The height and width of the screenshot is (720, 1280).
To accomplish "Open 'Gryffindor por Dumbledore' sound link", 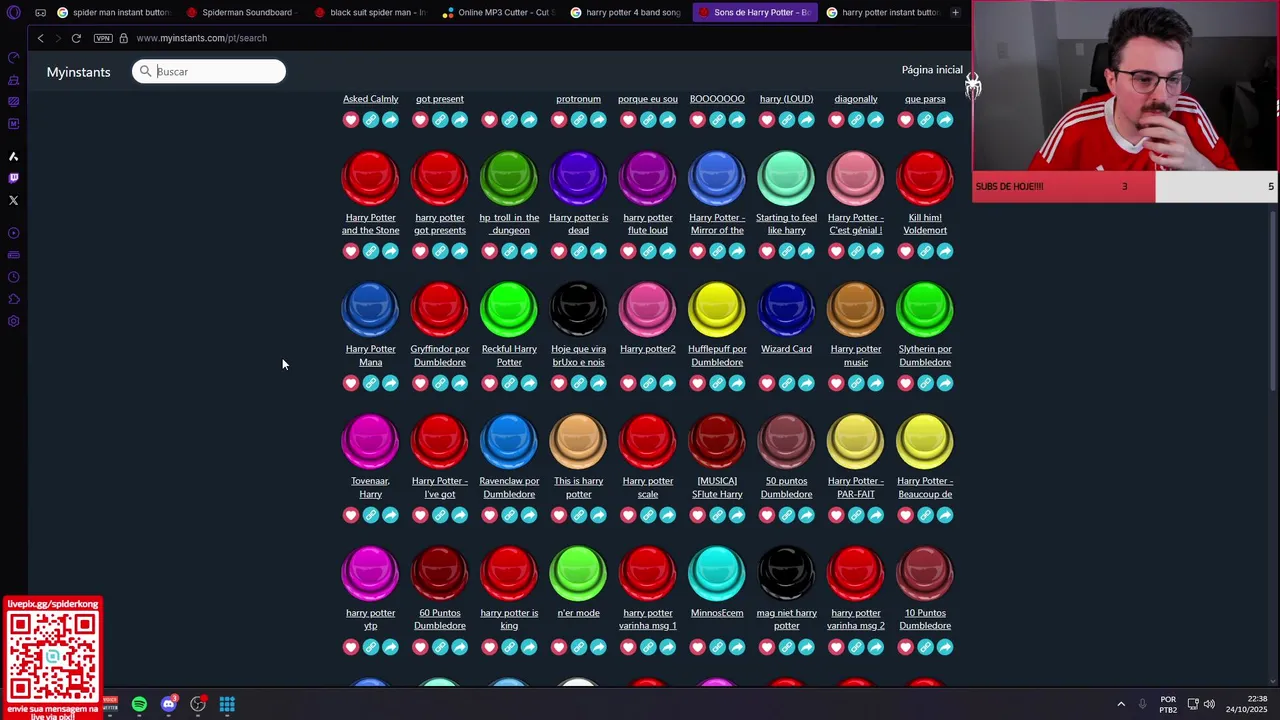I will pyautogui.click(x=440, y=355).
